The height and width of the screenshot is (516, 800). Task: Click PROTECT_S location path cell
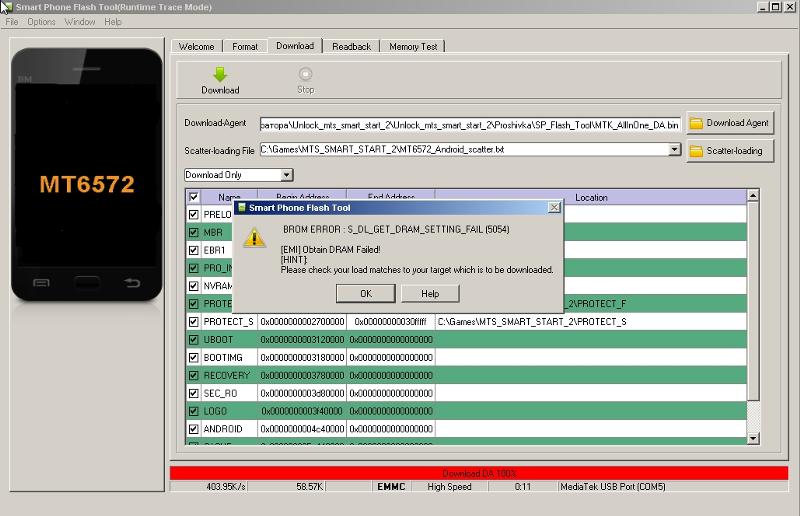click(x=591, y=322)
